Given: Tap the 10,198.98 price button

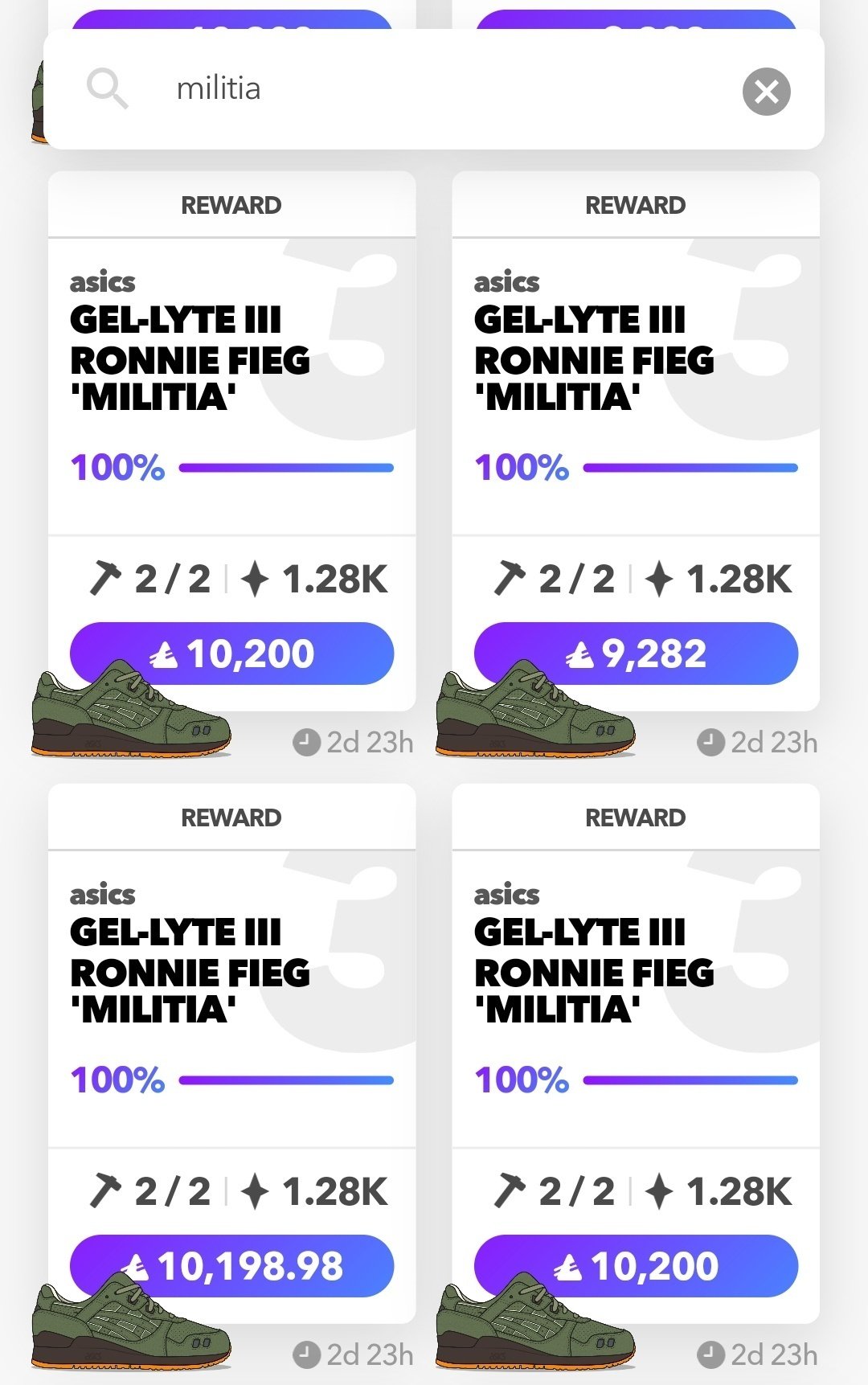Looking at the screenshot, I should (231, 1266).
